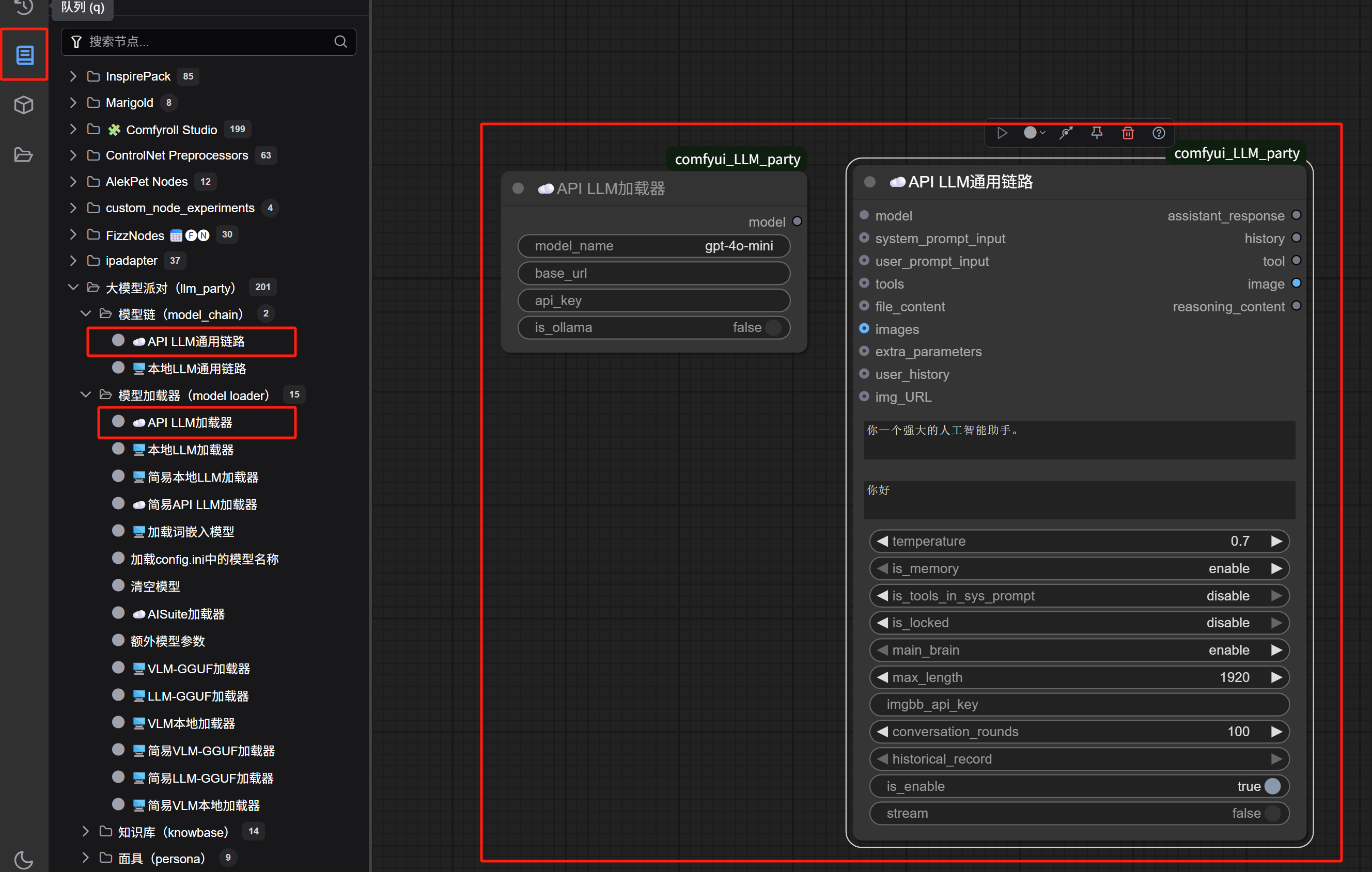Select API LLM通用链路 in node tree
Screen dimensions: 1372x872
click(195, 341)
